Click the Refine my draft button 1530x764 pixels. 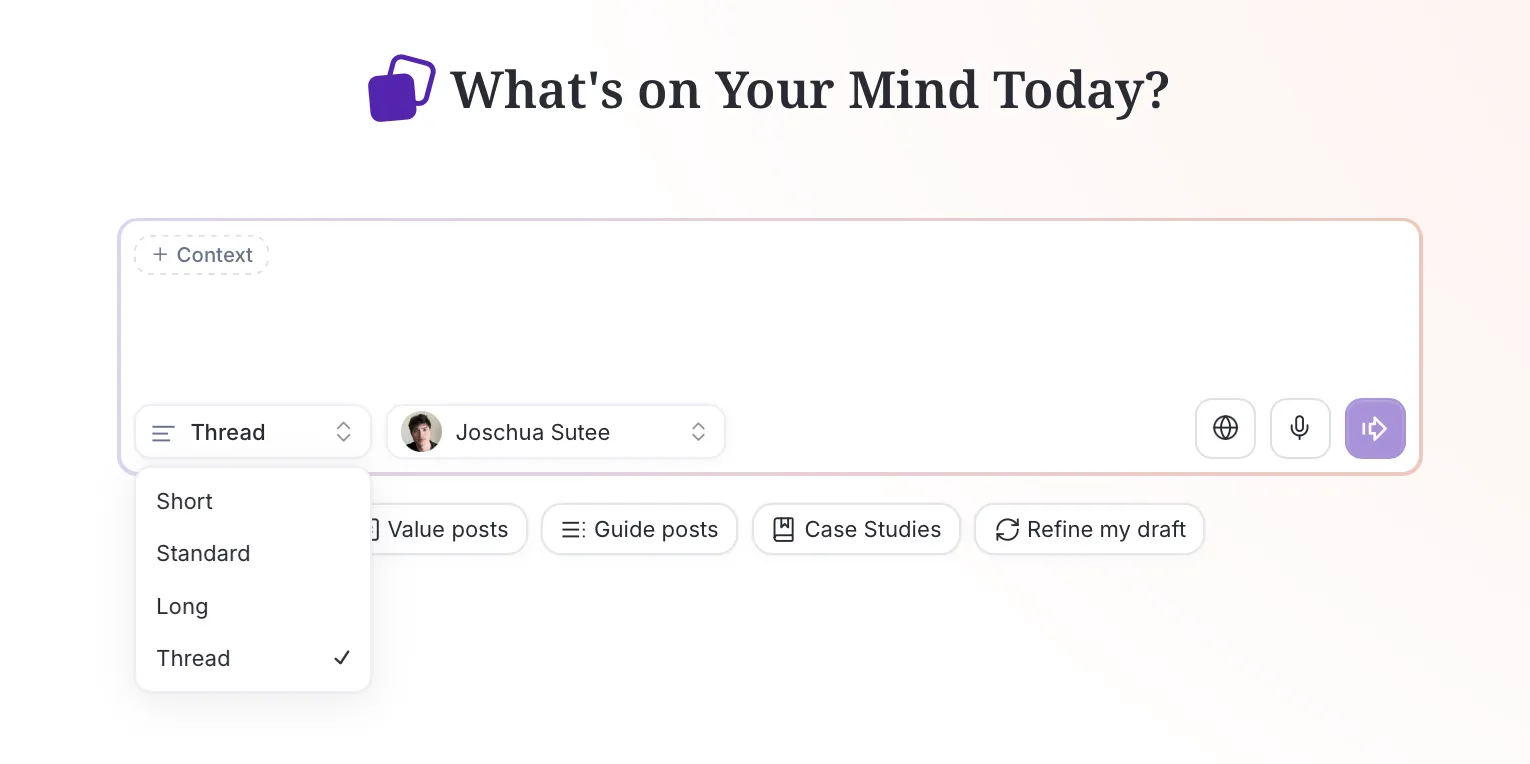[x=1090, y=529]
